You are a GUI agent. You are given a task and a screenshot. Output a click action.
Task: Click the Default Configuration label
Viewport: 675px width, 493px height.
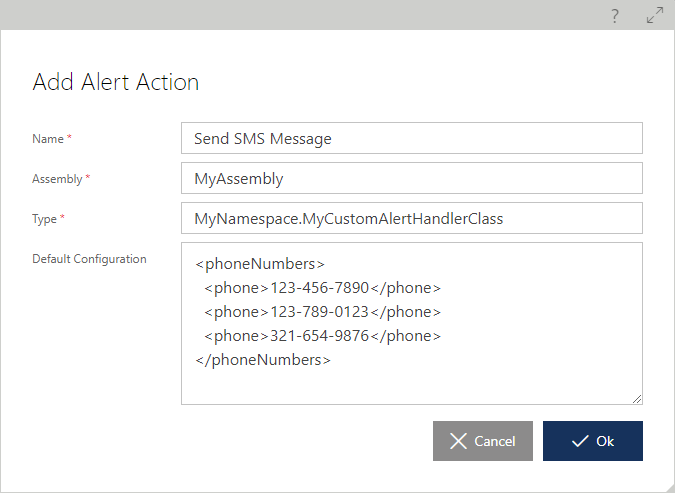[89, 259]
